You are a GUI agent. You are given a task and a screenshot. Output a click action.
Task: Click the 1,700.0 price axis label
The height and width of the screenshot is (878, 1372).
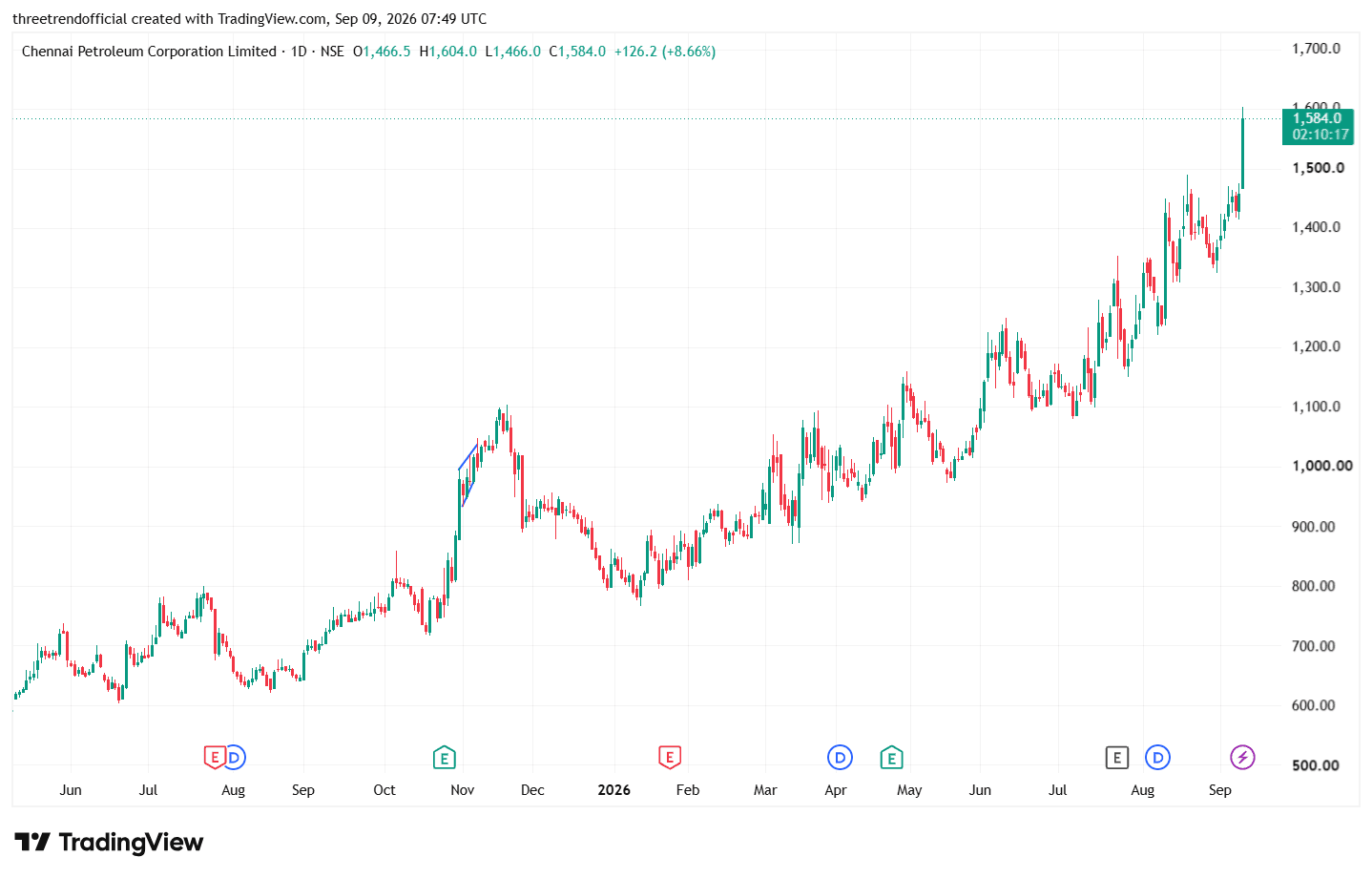point(1317,49)
